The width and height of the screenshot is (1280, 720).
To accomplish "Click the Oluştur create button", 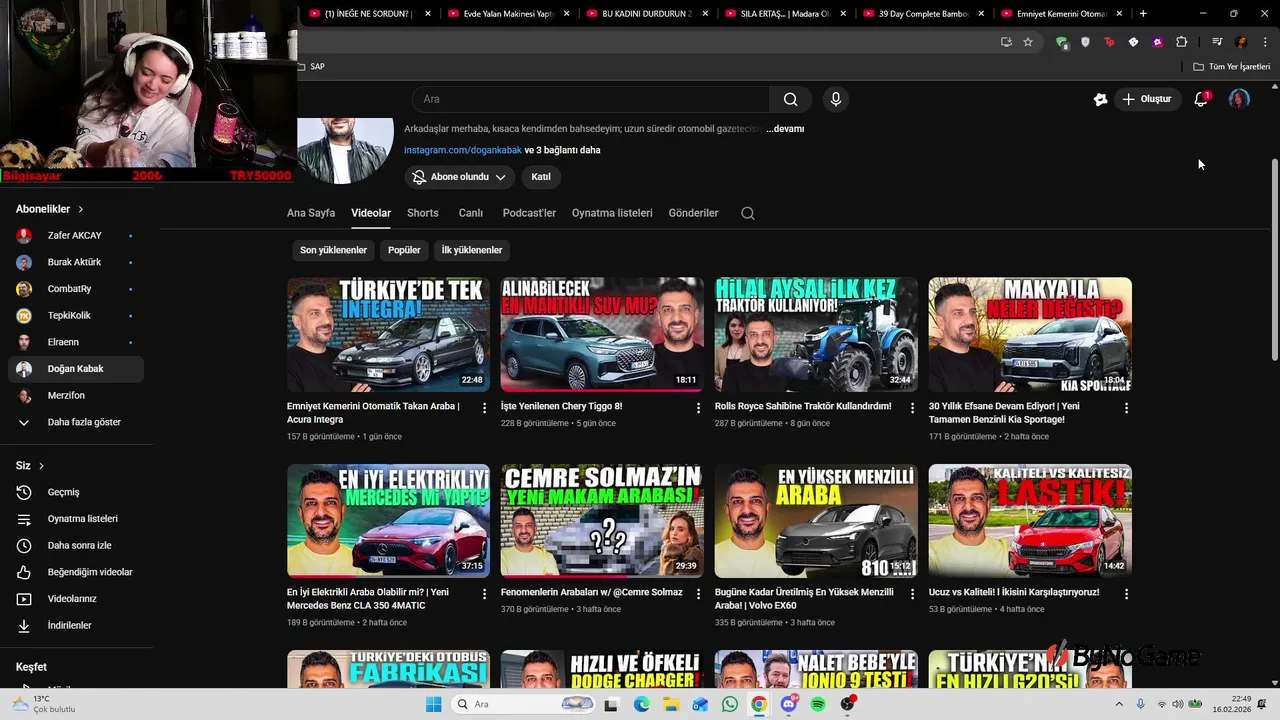I will point(1146,99).
